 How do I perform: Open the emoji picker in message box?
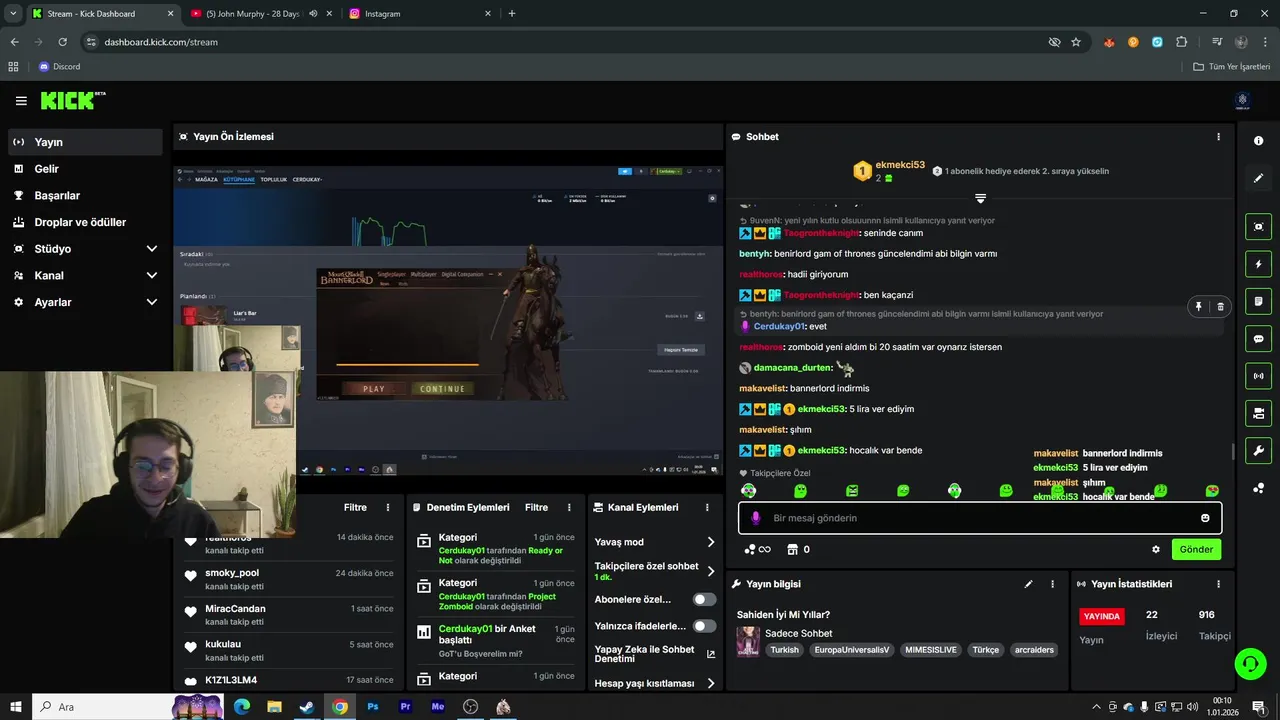pos(1205,518)
